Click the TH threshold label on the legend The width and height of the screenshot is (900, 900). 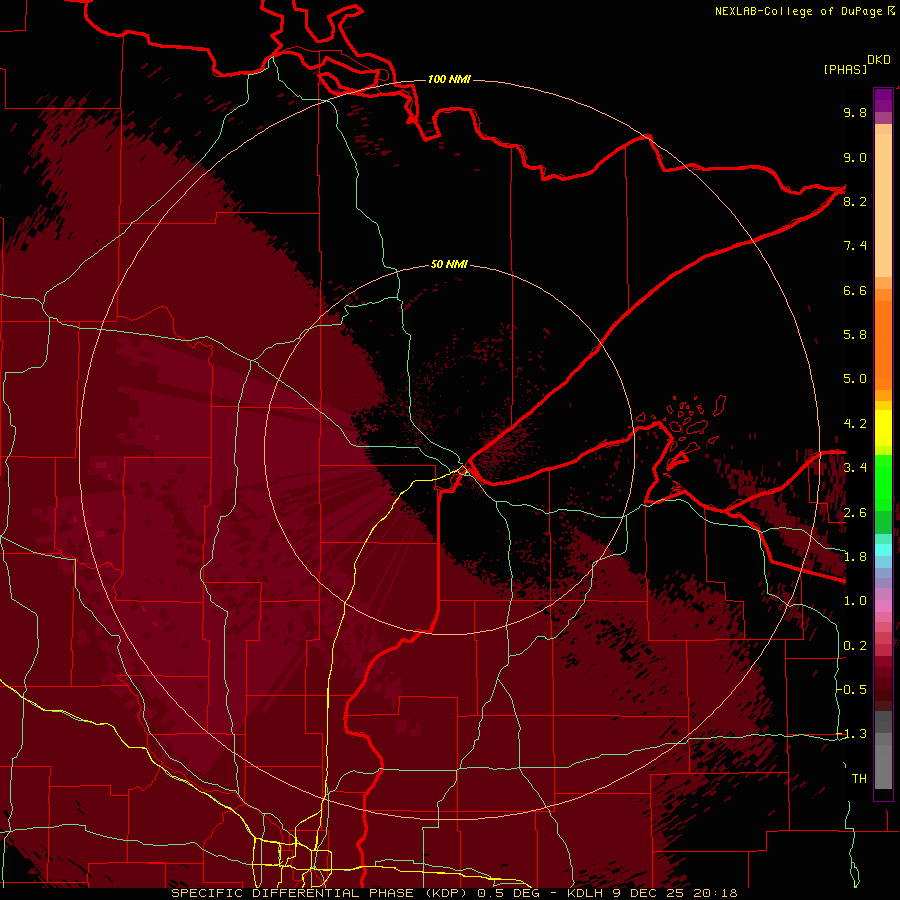tap(859, 779)
